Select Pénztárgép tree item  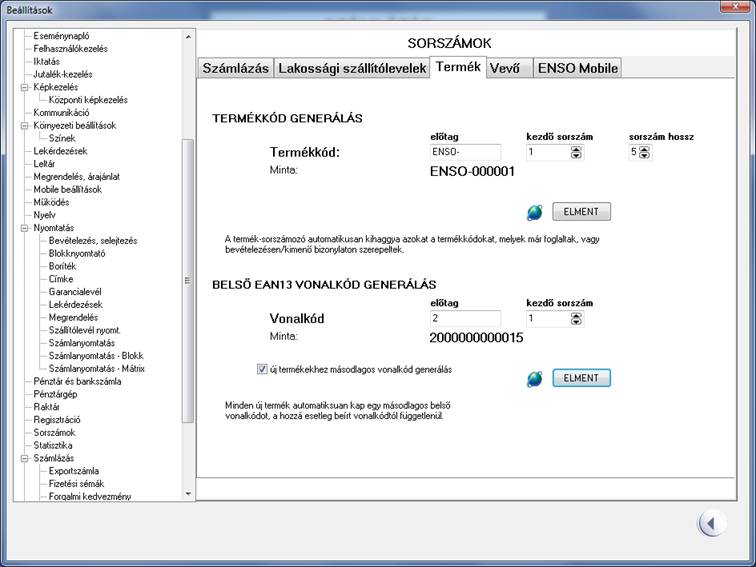tap(55, 394)
